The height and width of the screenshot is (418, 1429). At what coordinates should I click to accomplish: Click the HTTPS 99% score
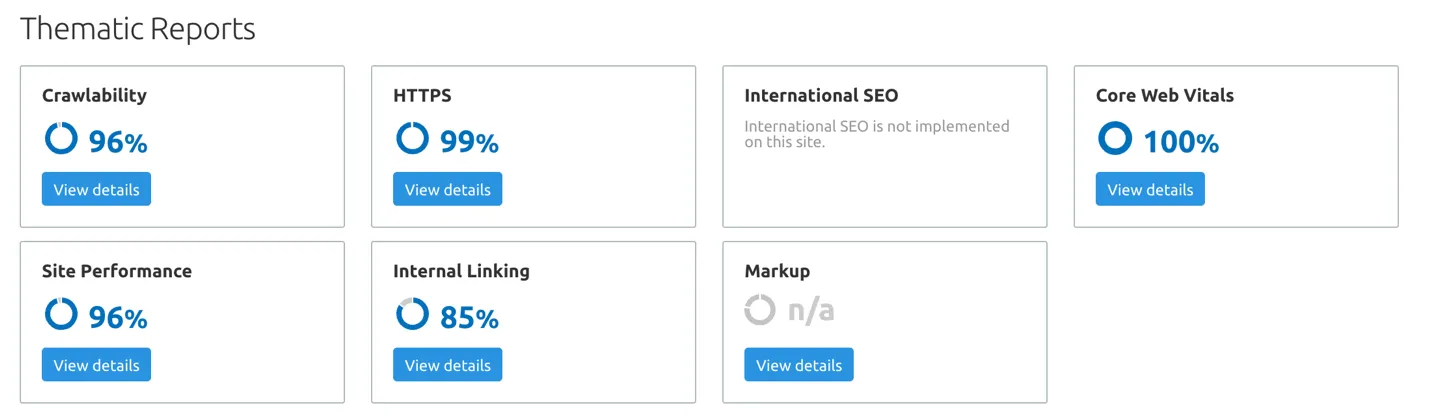click(x=469, y=143)
